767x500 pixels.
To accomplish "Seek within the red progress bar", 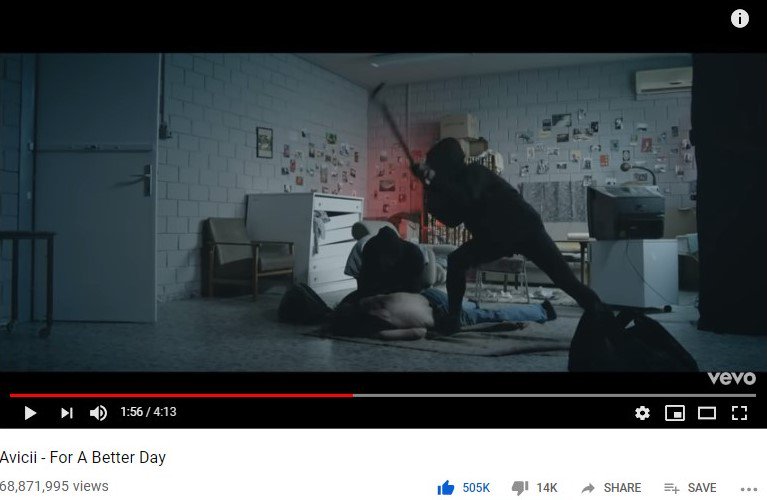I will pyautogui.click(x=181, y=395).
